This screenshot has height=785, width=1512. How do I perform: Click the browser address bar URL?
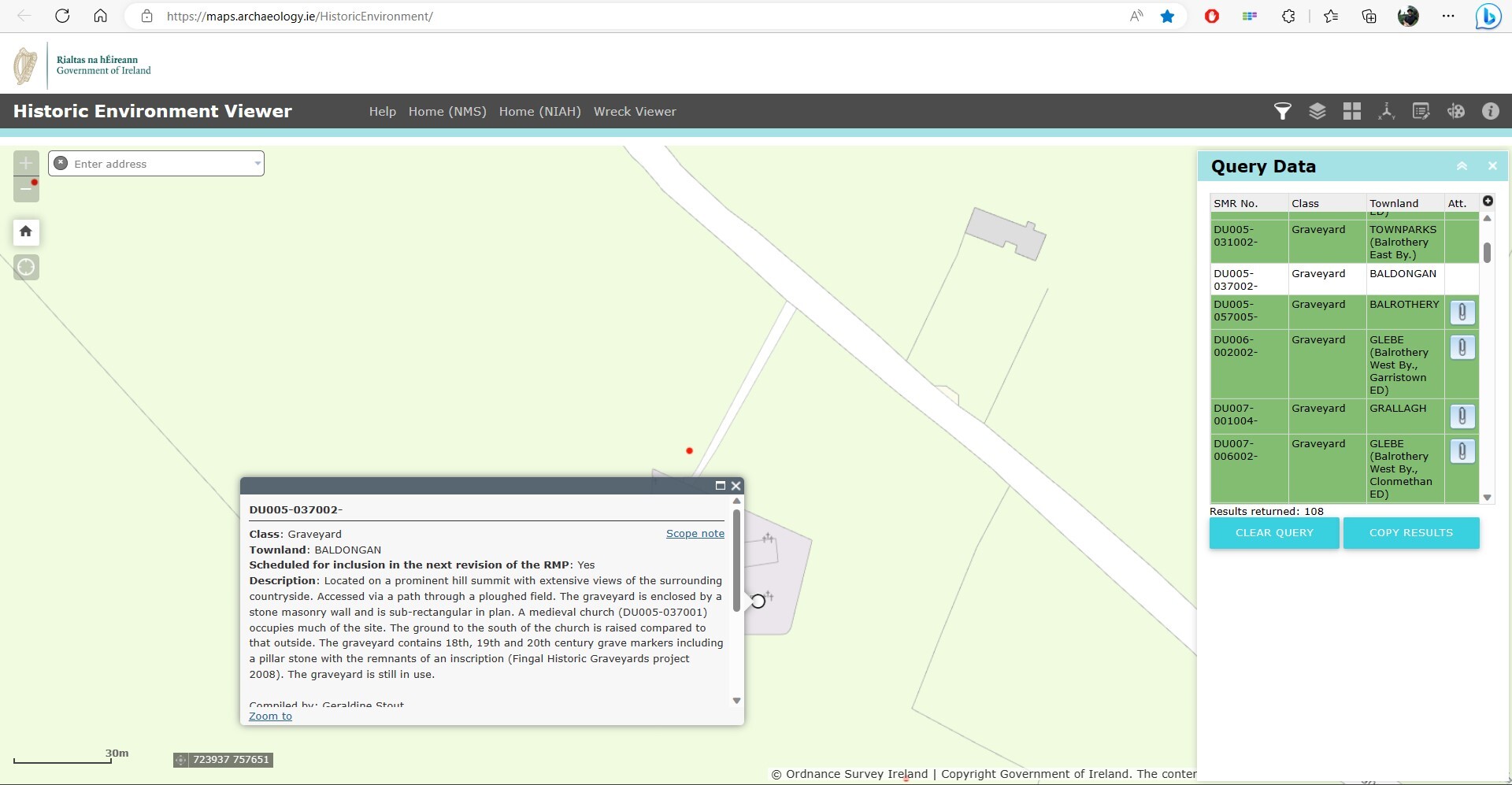(x=299, y=16)
